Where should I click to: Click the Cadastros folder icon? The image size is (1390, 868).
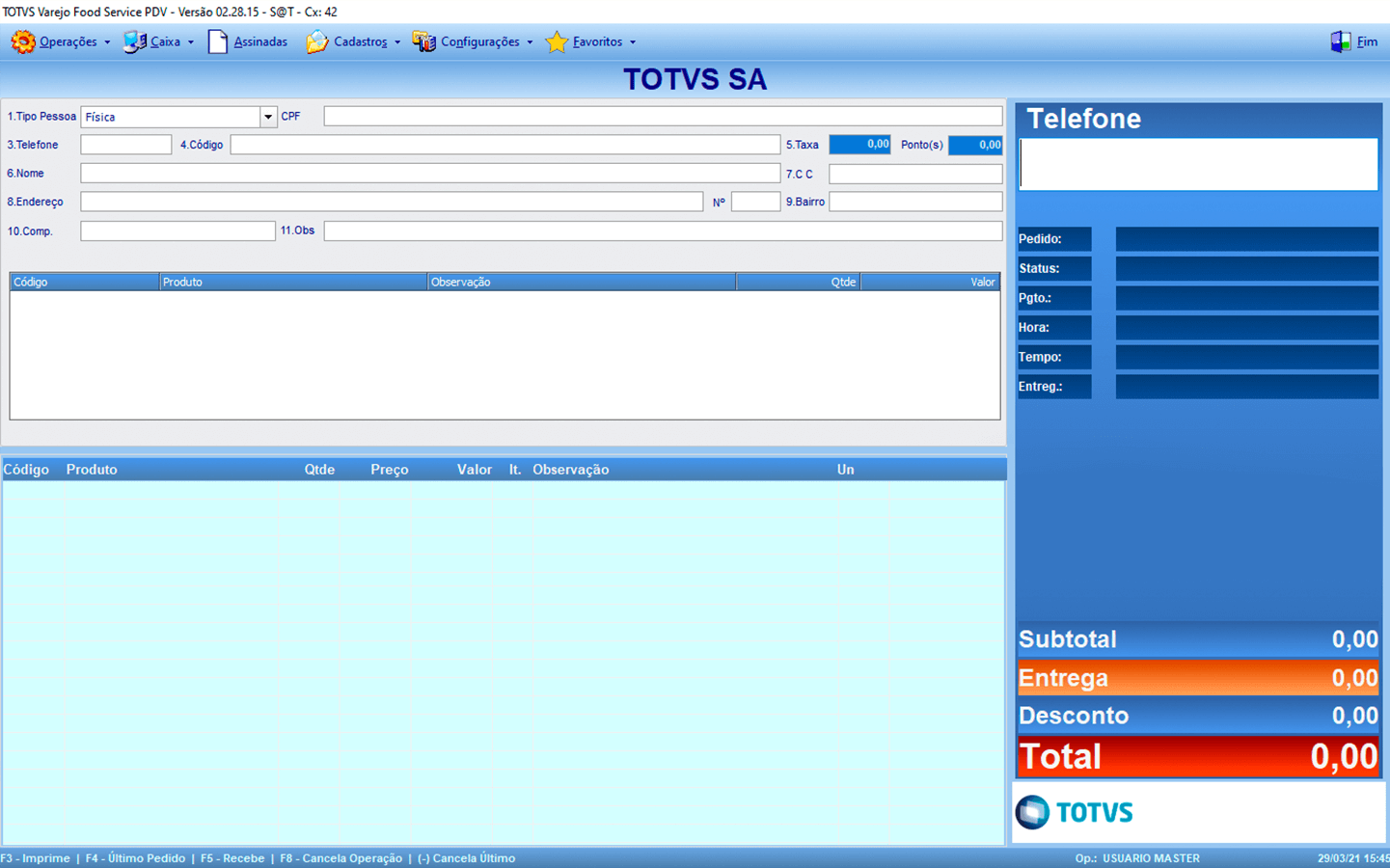(317, 42)
